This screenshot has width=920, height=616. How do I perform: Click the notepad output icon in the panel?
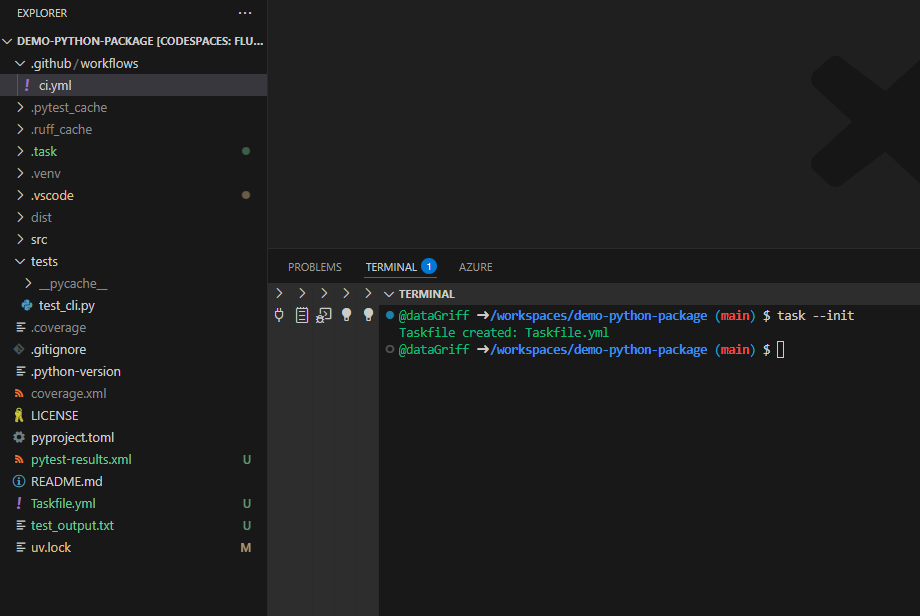pyautogui.click(x=302, y=315)
